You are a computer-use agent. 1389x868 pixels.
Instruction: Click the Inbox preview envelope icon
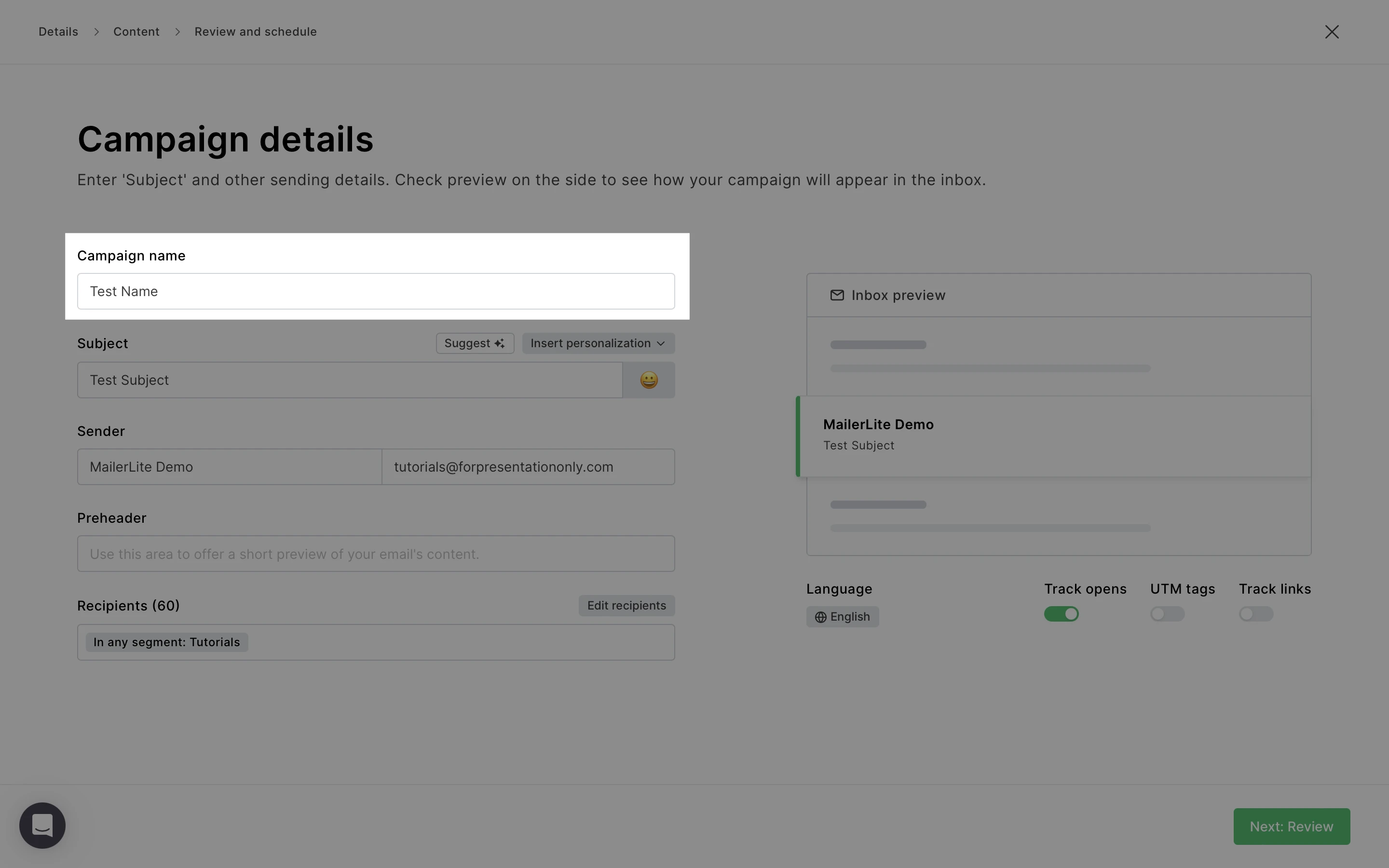point(837,295)
